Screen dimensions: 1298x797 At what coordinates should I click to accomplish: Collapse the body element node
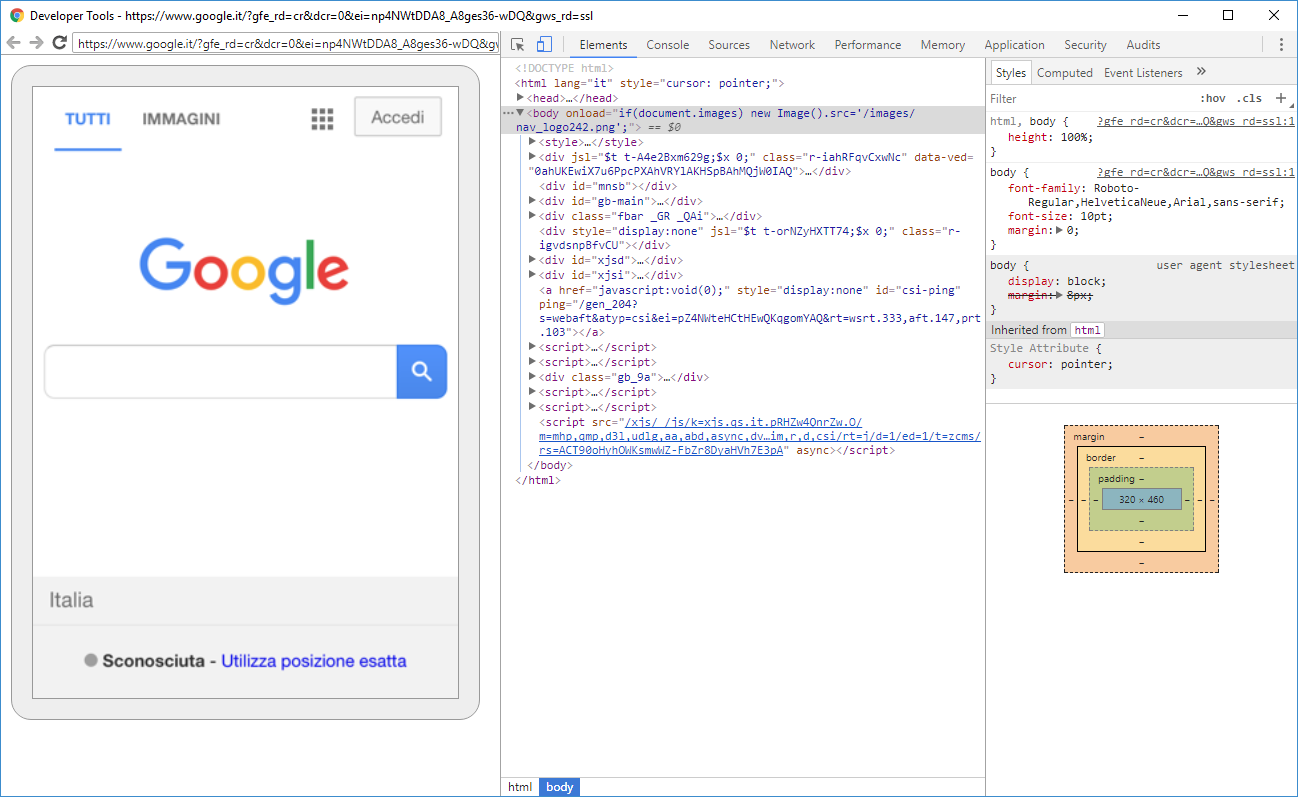coord(520,113)
